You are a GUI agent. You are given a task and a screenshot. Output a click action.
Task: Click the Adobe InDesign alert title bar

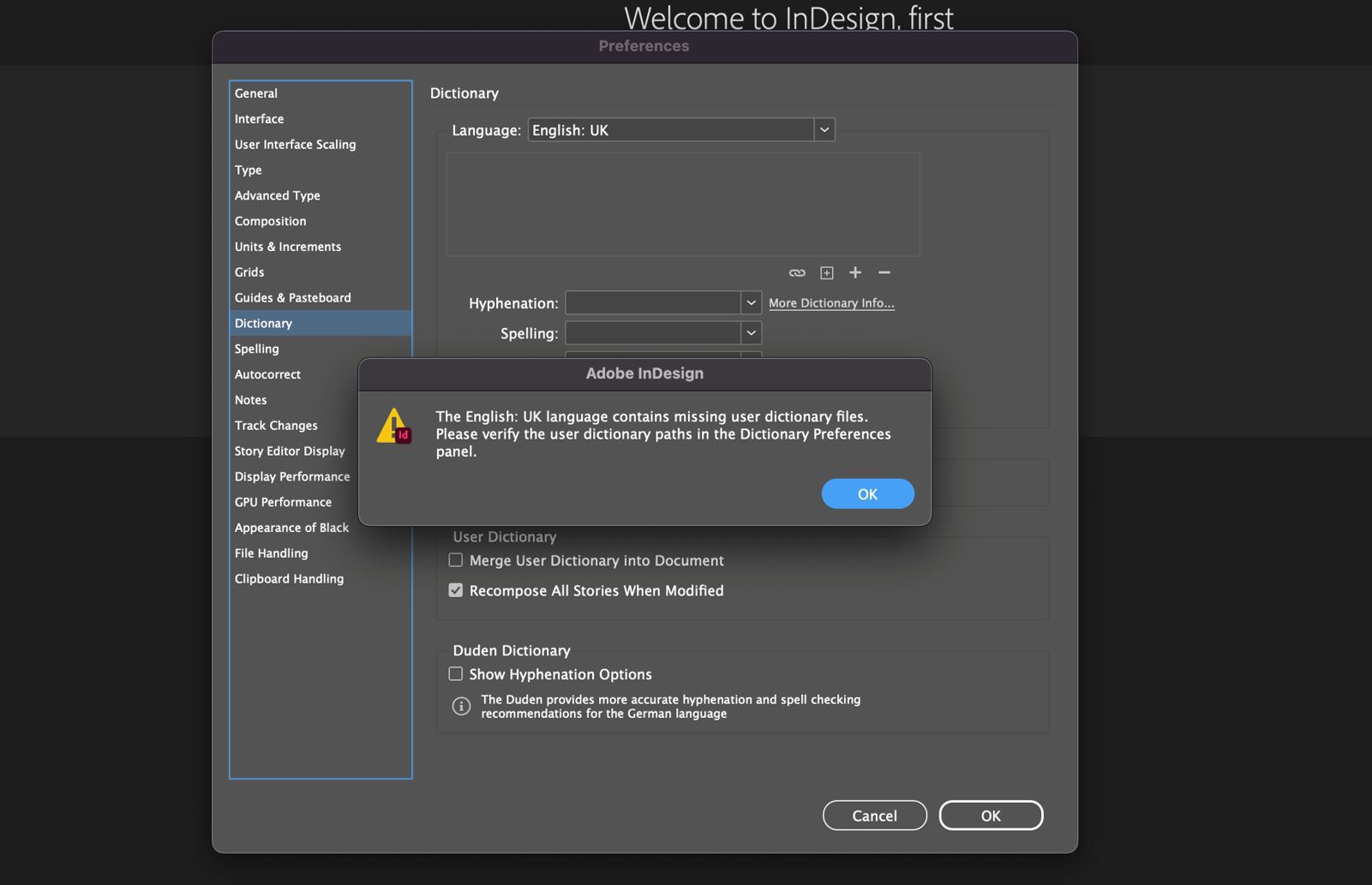click(644, 374)
